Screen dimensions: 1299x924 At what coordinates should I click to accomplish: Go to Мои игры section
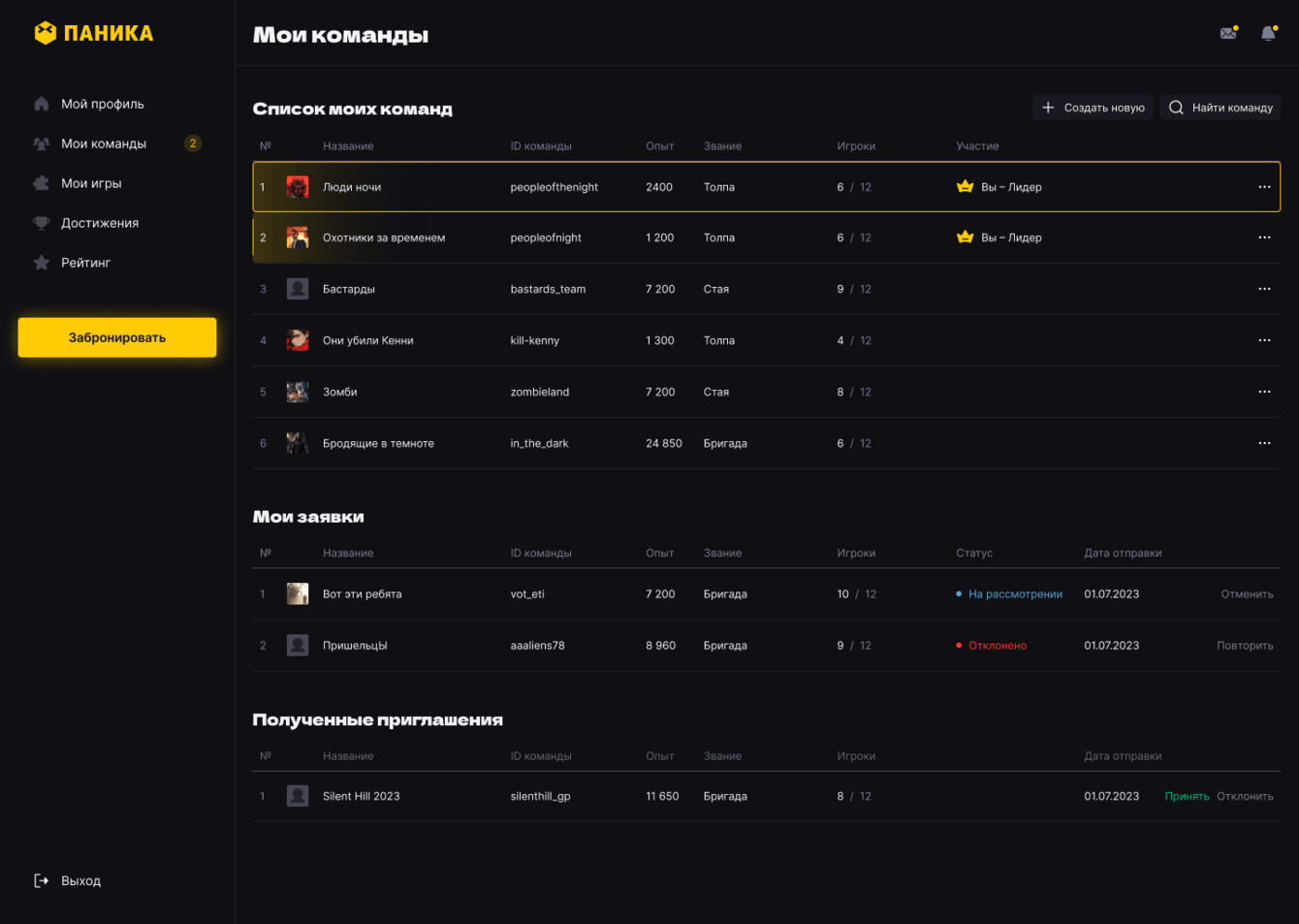point(91,183)
